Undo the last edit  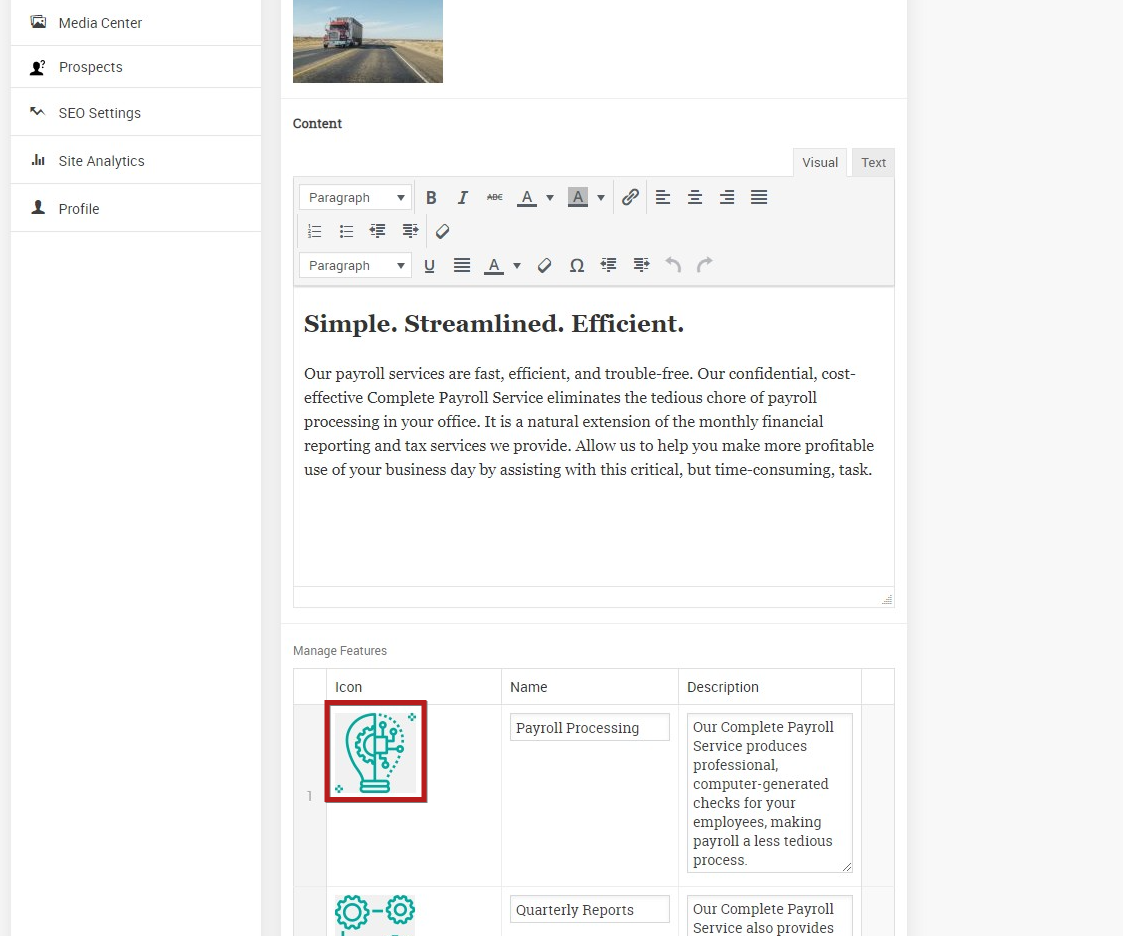(x=673, y=266)
